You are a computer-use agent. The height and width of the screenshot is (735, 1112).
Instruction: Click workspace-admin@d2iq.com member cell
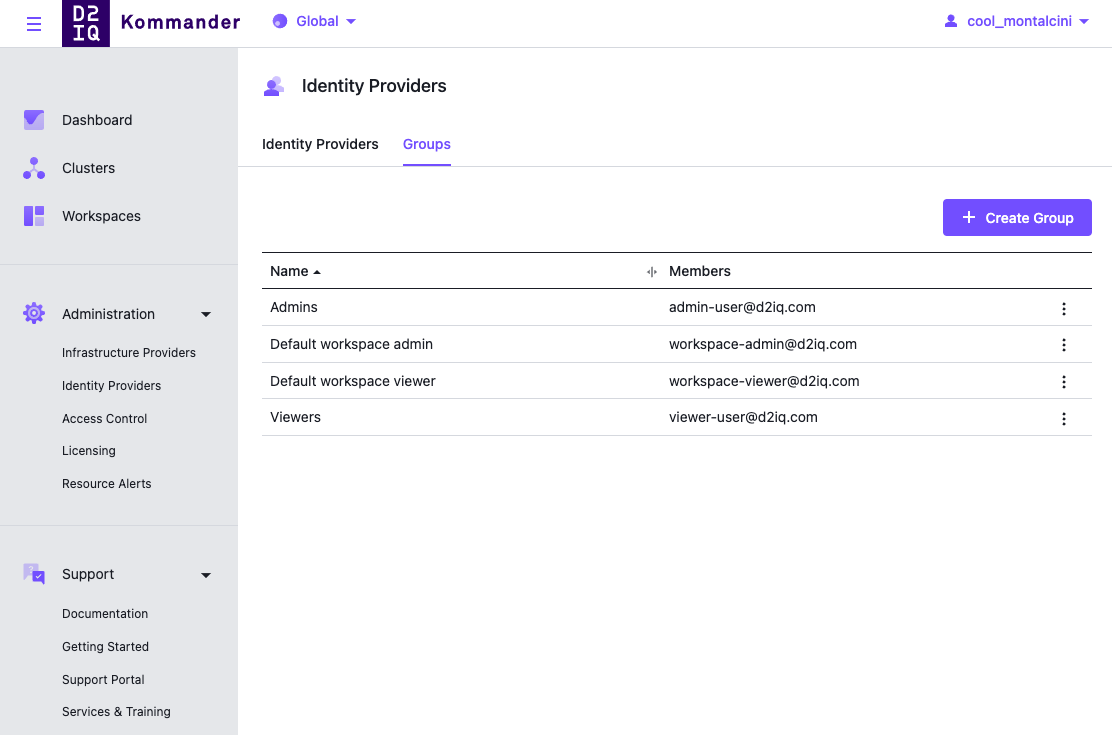pos(762,344)
